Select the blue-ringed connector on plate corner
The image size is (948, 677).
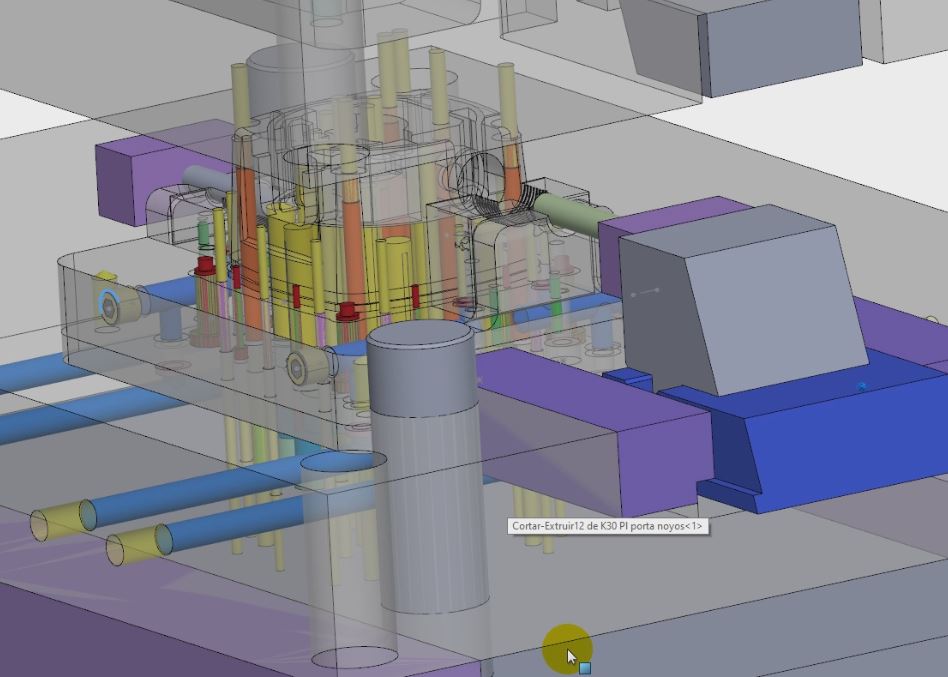(109, 304)
